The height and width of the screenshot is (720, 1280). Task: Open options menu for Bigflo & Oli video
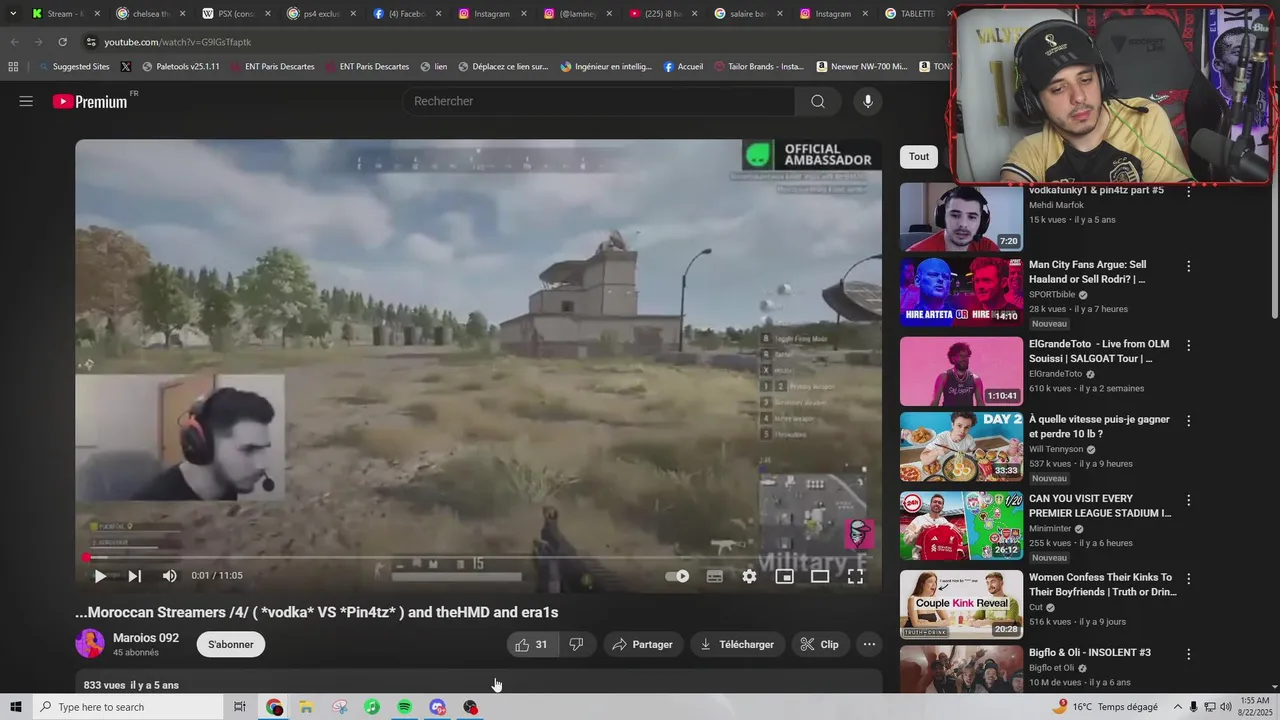[x=1188, y=655]
